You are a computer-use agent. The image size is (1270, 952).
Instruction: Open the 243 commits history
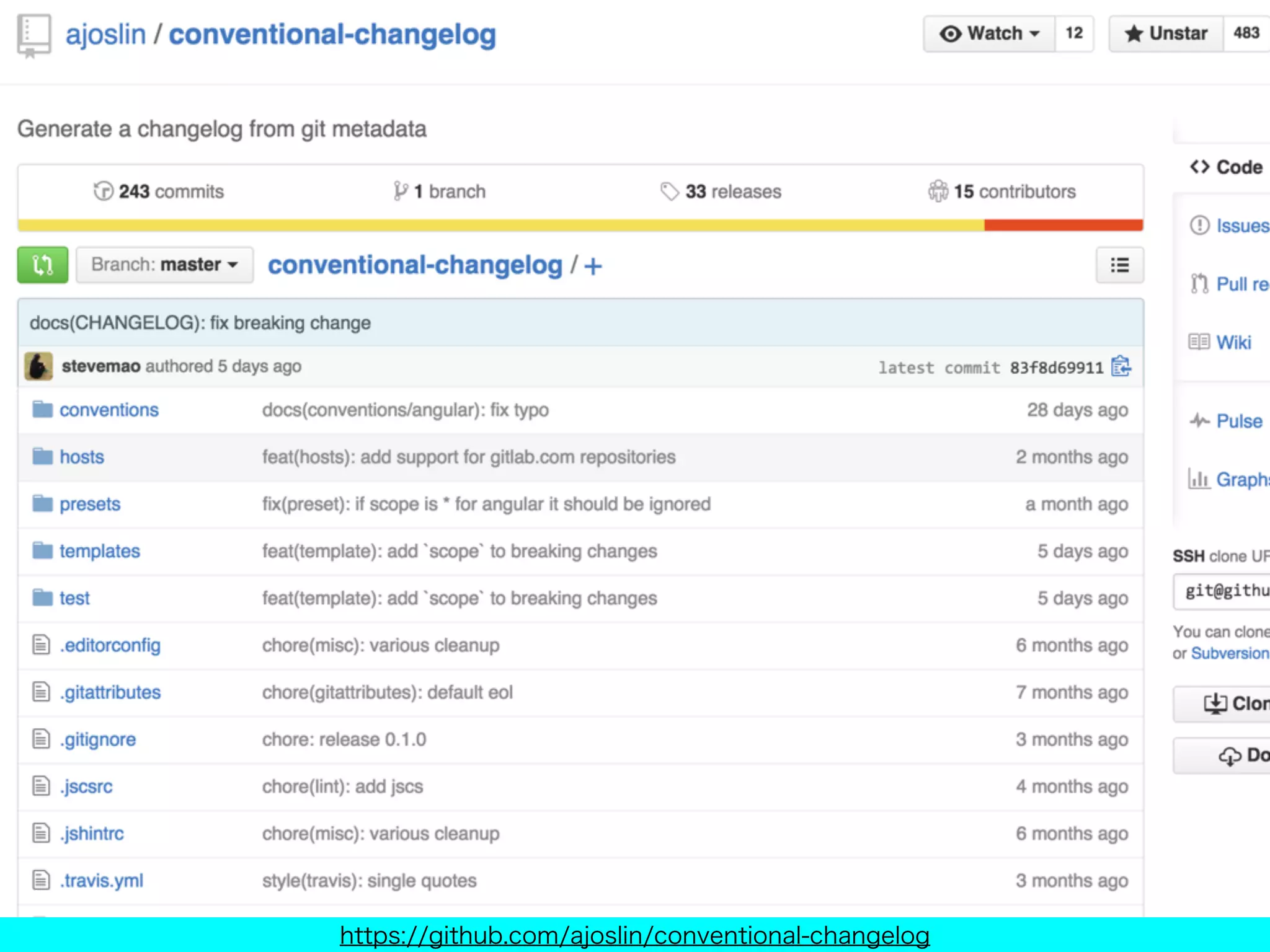coord(159,192)
